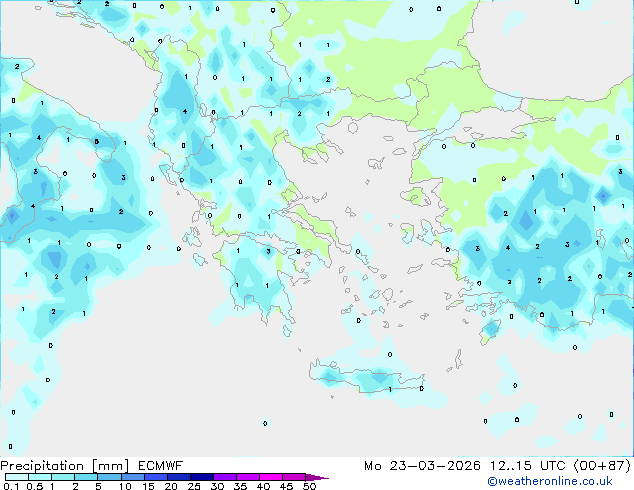Viewport: 634px width, 490px height.
Task: Pick the 5–10 mm legend swatch
Action: [x=109, y=477]
